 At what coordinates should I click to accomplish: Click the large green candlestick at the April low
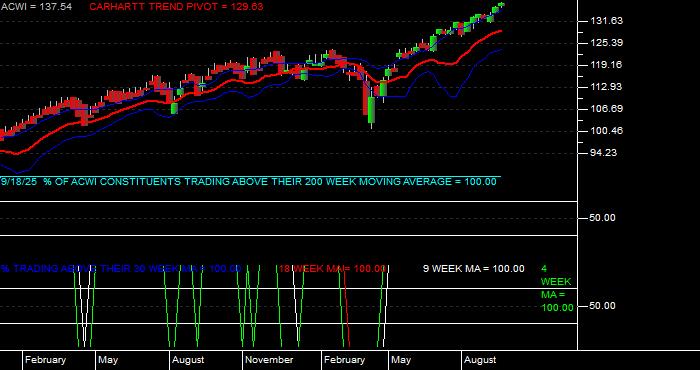371,110
